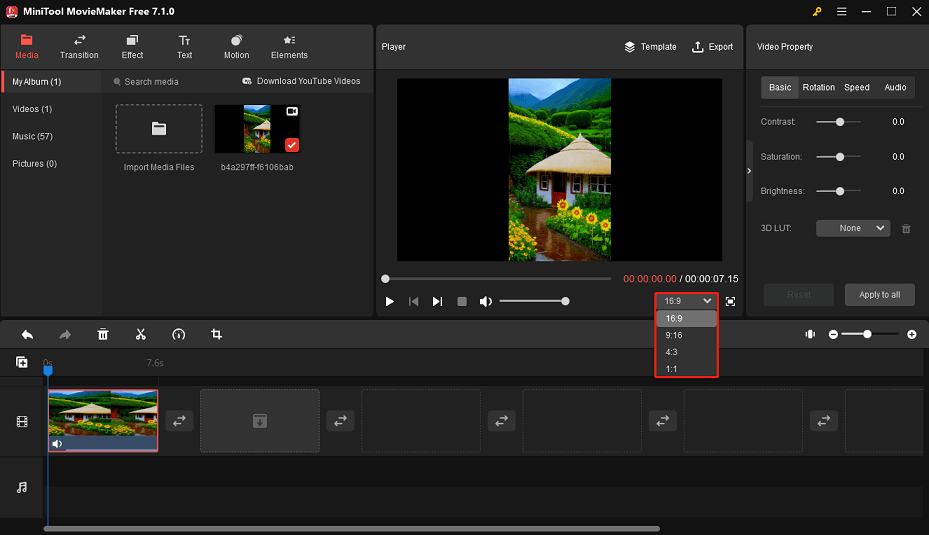Click the blue timeline playhead marker
The width and height of the screenshot is (929, 535).
[x=48, y=370]
